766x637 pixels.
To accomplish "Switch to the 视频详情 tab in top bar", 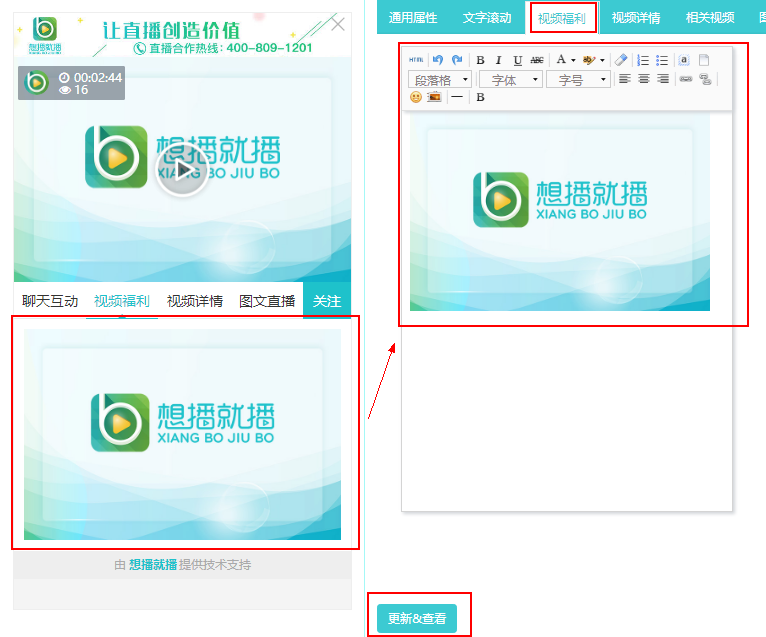I will [x=636, y=18].
